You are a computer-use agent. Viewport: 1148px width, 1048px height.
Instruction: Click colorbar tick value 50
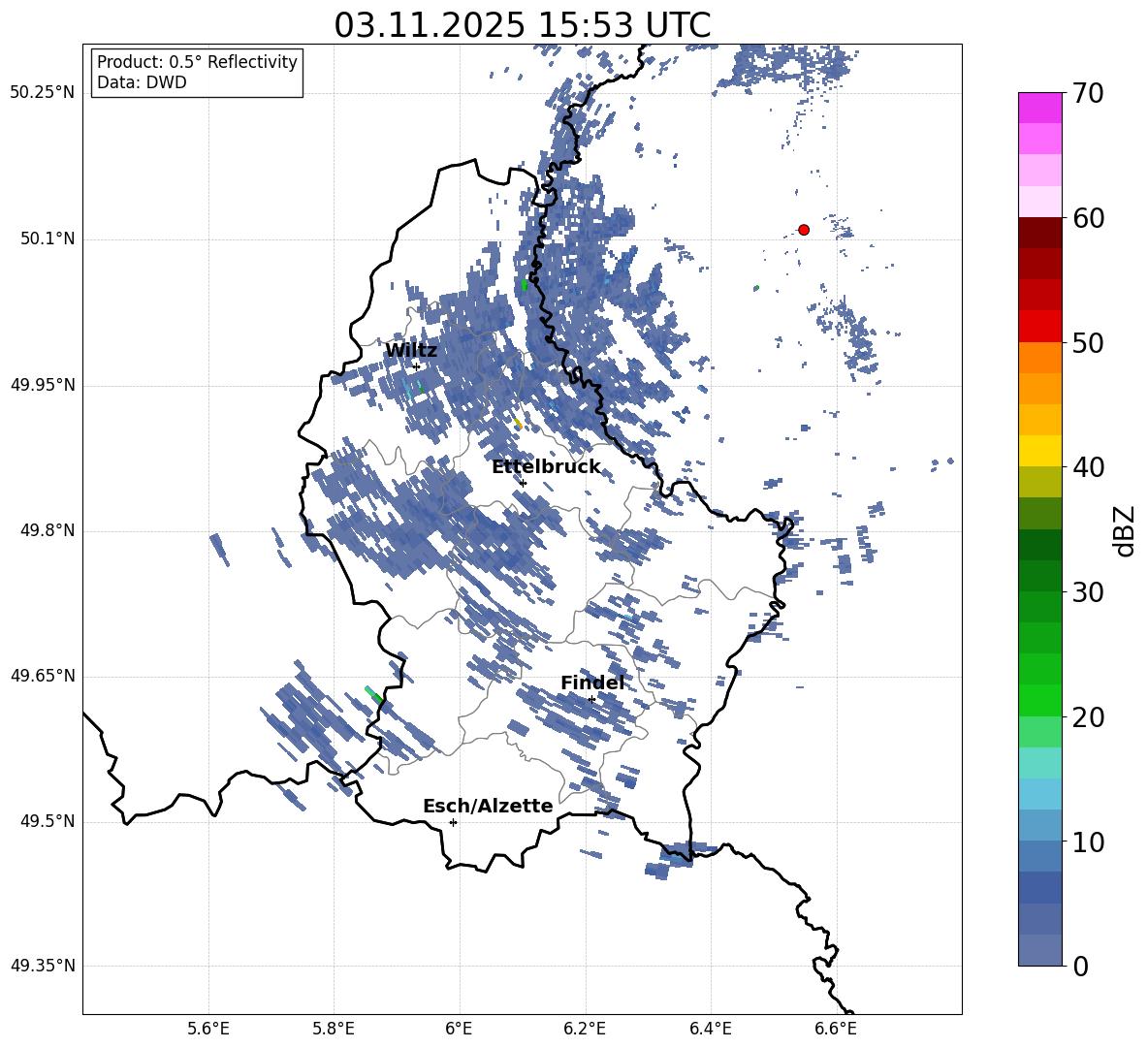tap(1088, 343)
